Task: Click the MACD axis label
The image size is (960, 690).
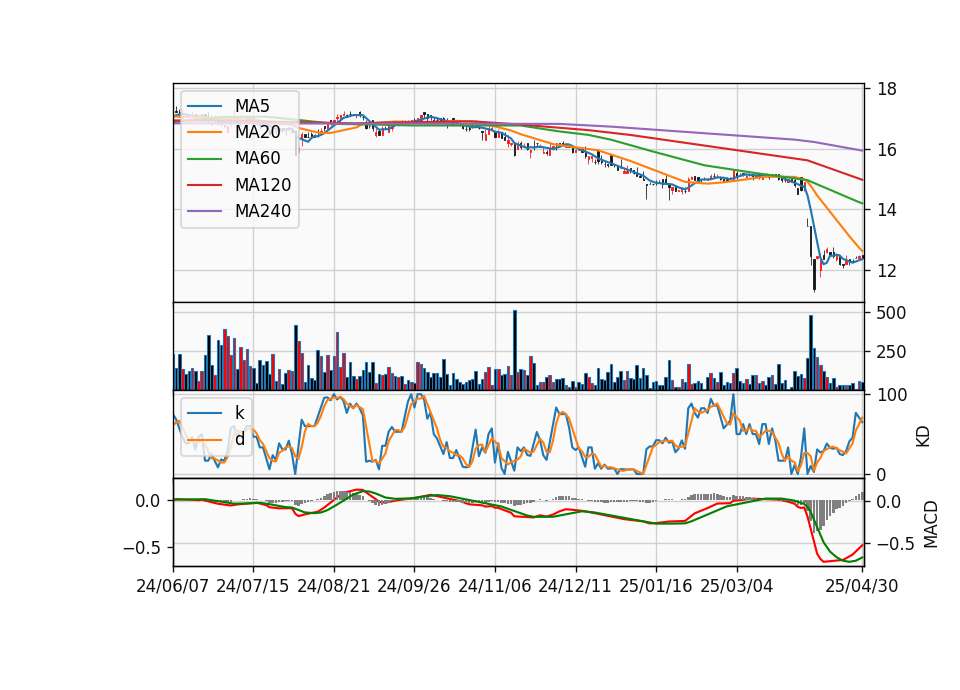Action: pos(931,524)
